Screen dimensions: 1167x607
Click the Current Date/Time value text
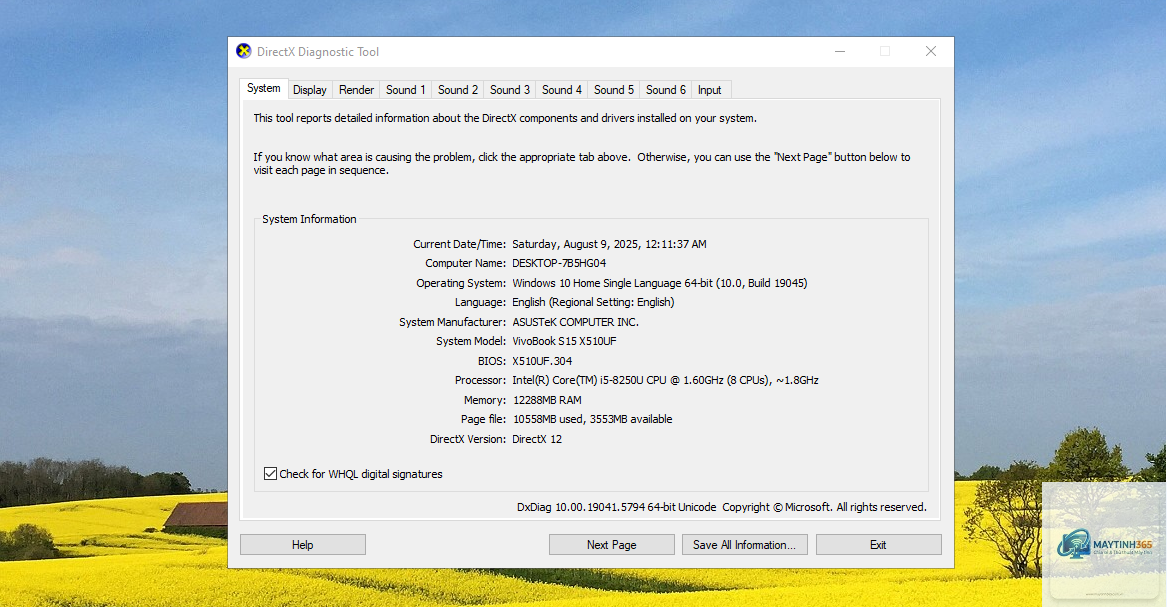point(610,244)
